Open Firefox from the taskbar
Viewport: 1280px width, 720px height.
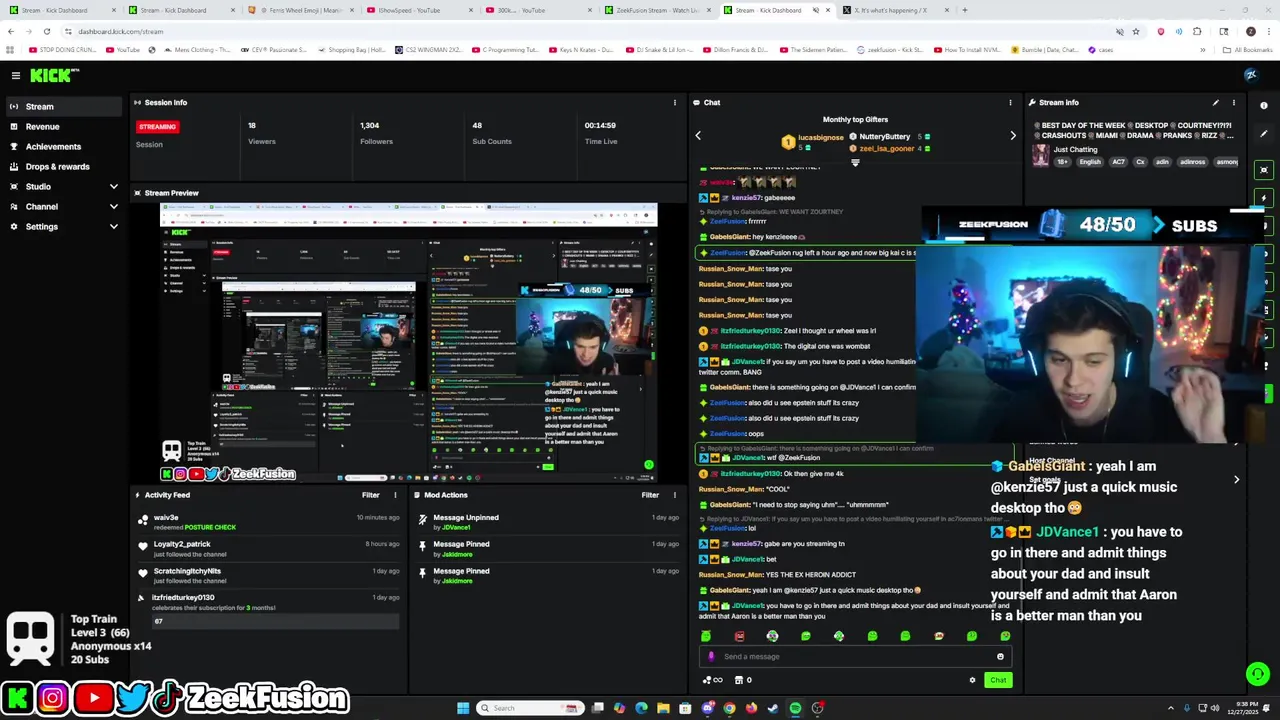[x=751, y=708]
